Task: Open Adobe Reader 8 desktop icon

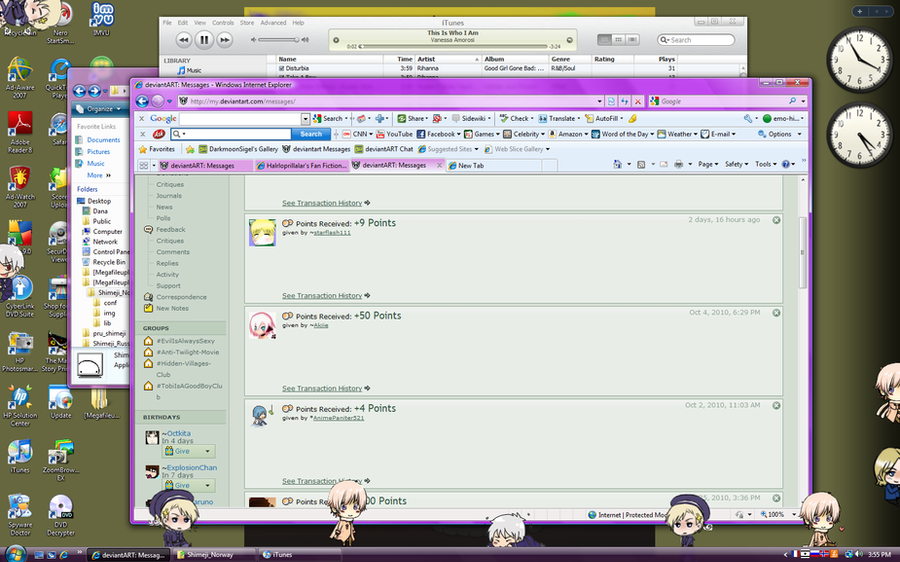Action: [x=20, y=133]
